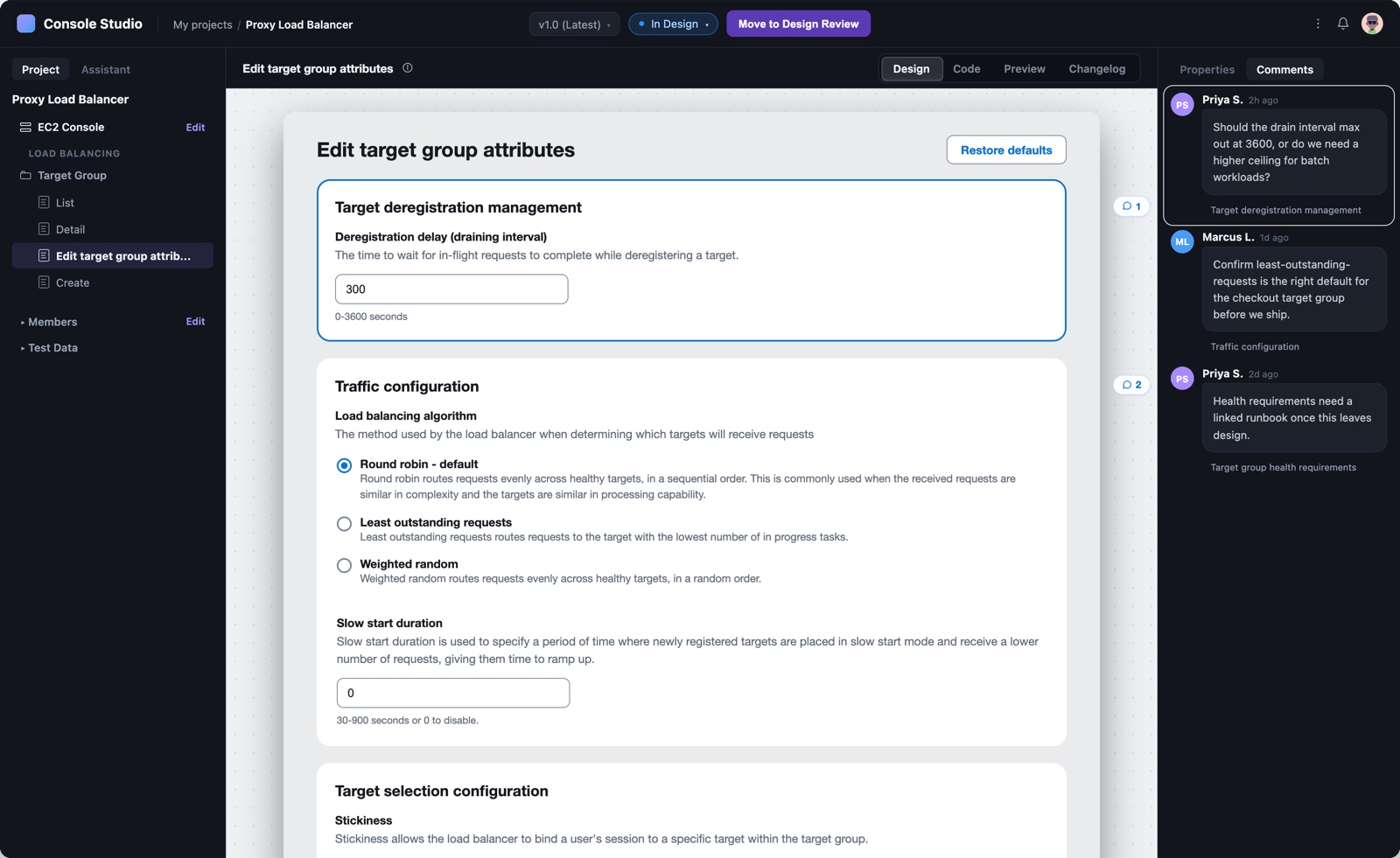Click Priya S. avatar on runbook comment
This screenshot has height=858, width=1400.
(1182, 379)
